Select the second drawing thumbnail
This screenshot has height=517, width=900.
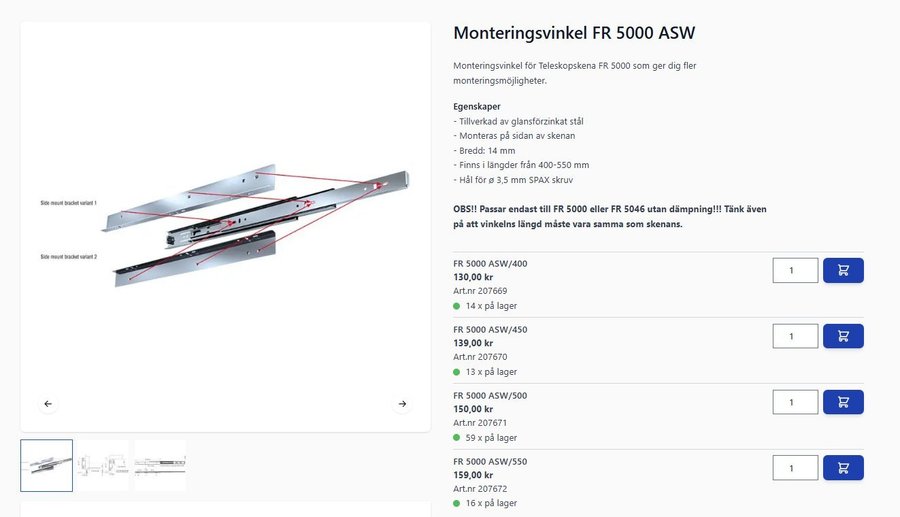tap(104, 465)
